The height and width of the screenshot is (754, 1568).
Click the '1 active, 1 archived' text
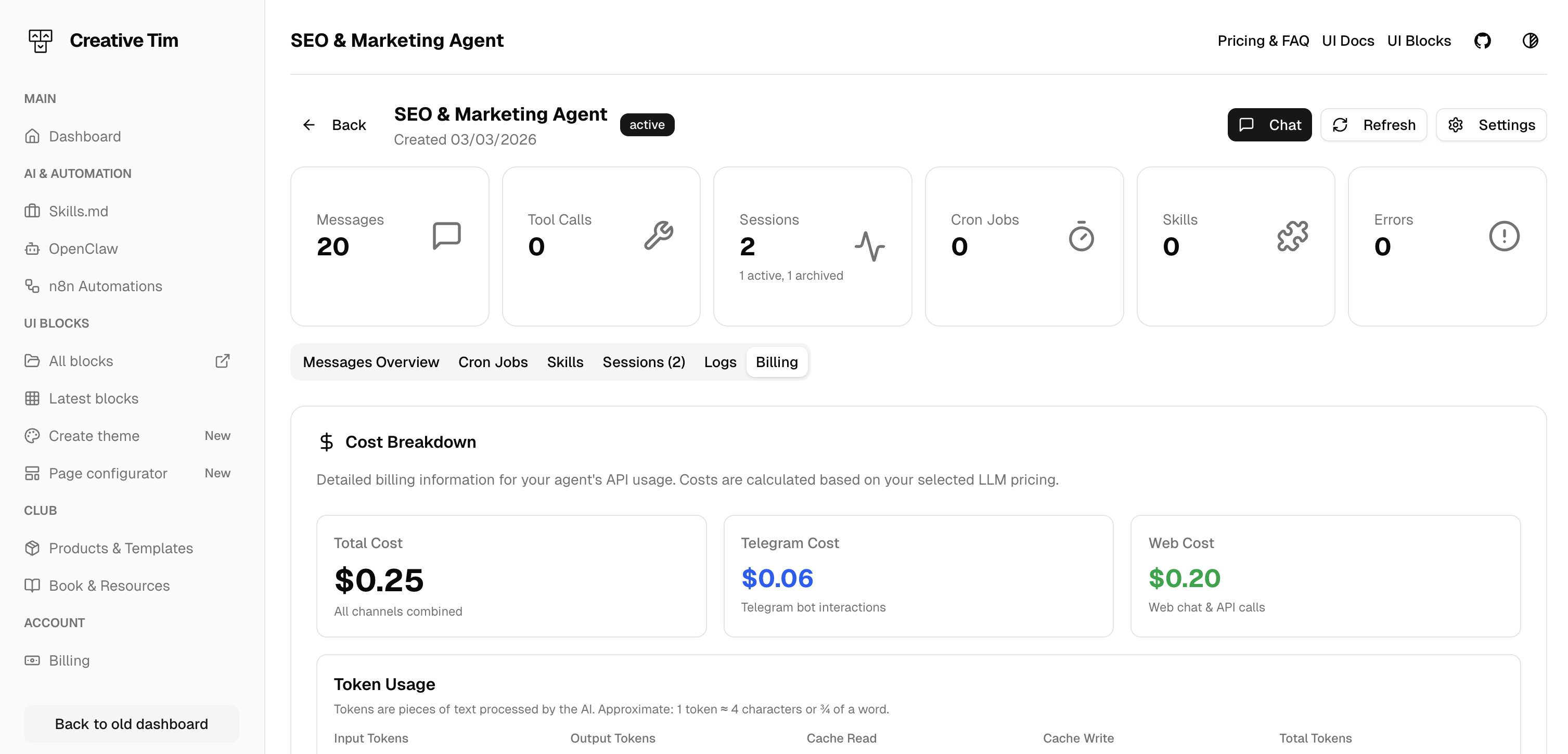pyautogui.click(x=791, y=276)
